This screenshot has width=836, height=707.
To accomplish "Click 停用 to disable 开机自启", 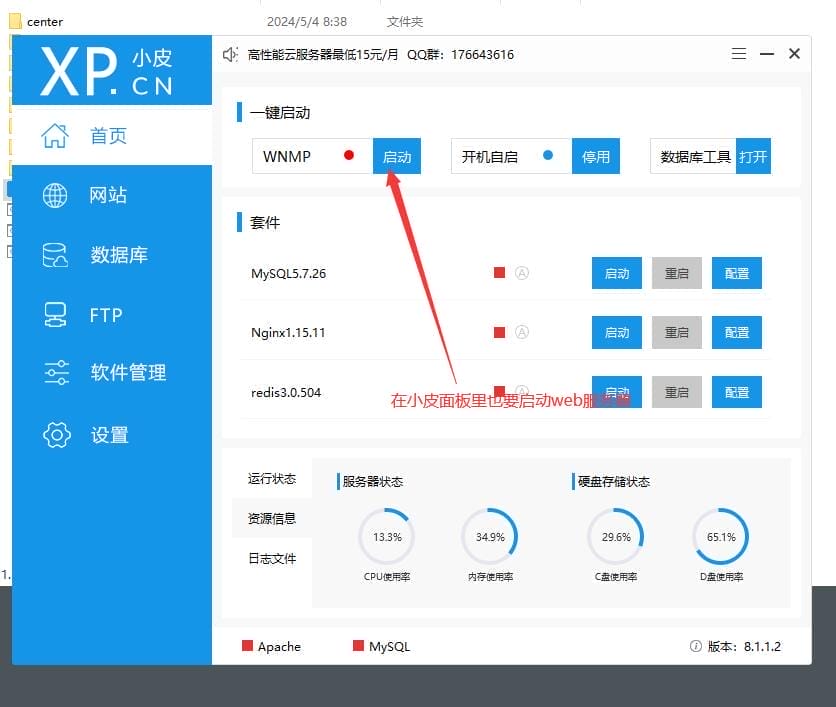I will click(x=596, y=155).
